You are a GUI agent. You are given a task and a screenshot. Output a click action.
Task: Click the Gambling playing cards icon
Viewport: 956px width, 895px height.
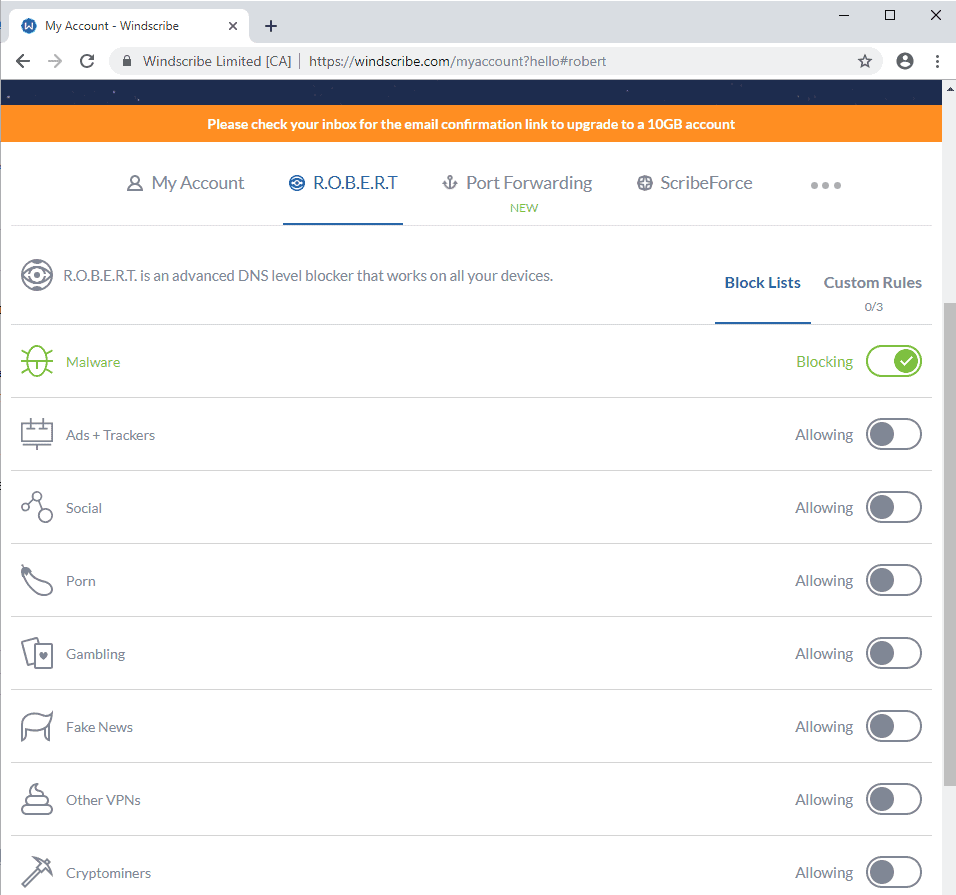37,654
